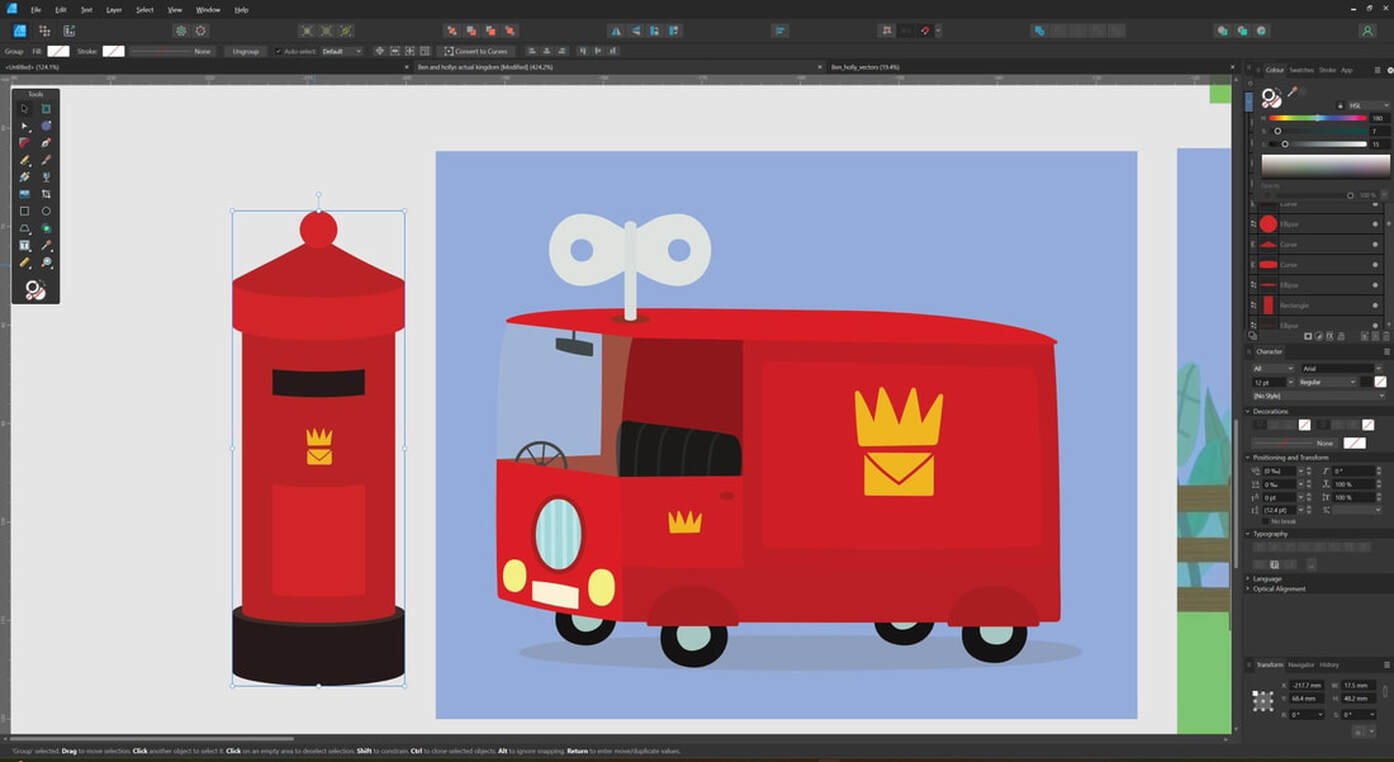1394x762 pixels.
Task: Toggle visibility of the Curve layer above the thin Ellipse
Action: [1375, 265]
